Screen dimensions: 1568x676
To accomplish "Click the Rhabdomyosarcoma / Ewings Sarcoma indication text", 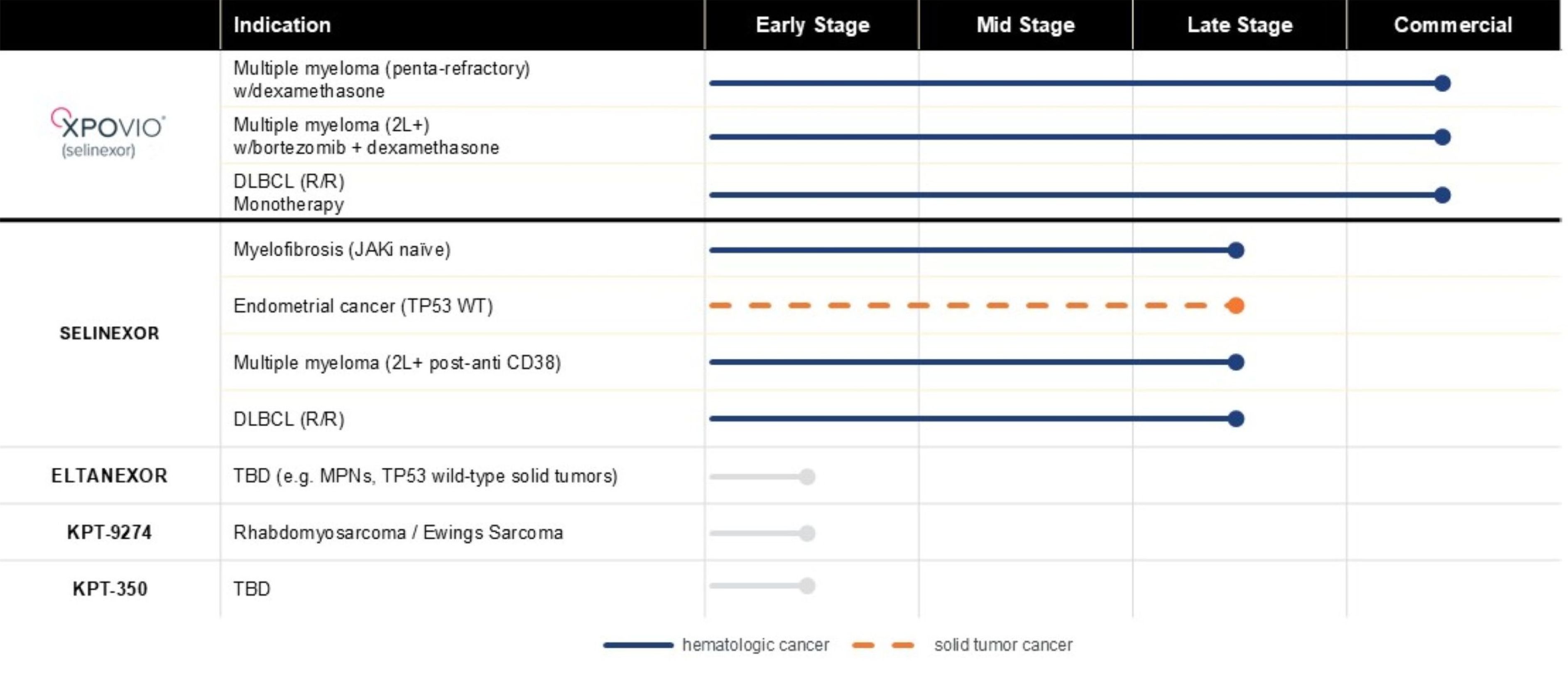I will (x=398, y=533).
